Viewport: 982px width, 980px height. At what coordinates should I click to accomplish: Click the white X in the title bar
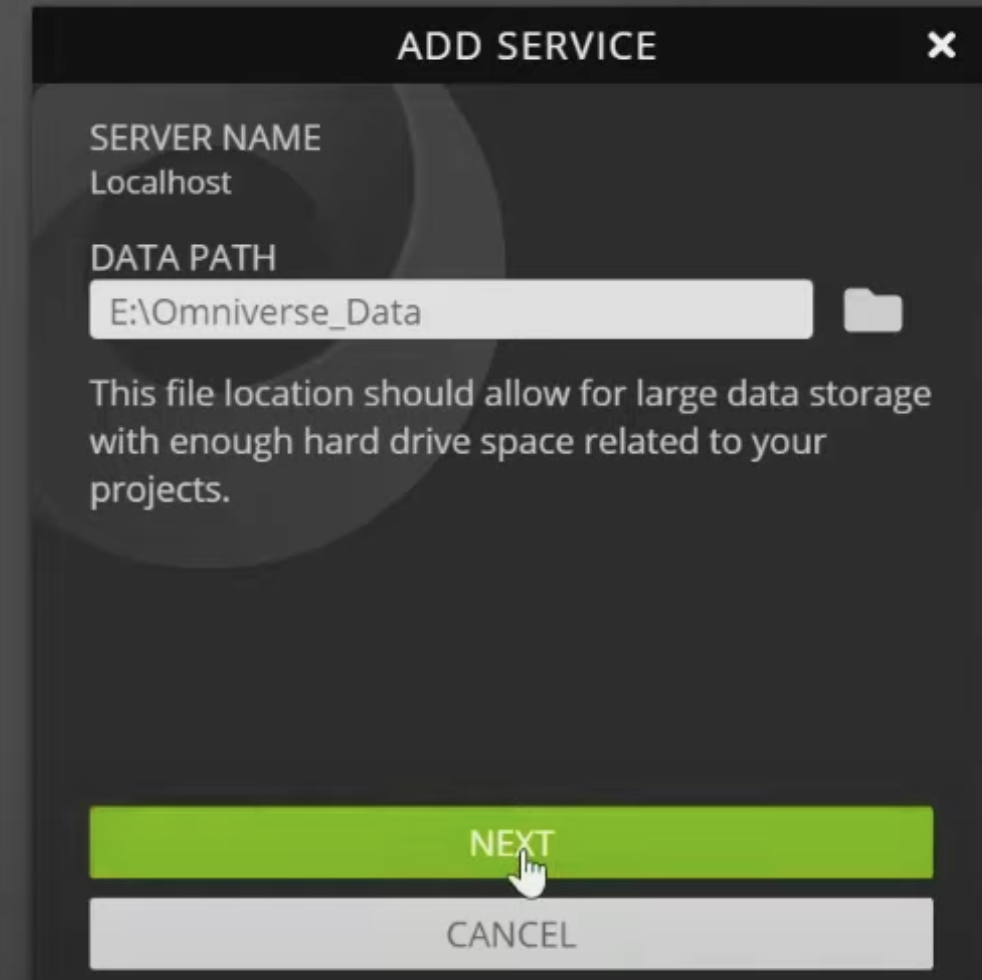[x=941, y=45]
